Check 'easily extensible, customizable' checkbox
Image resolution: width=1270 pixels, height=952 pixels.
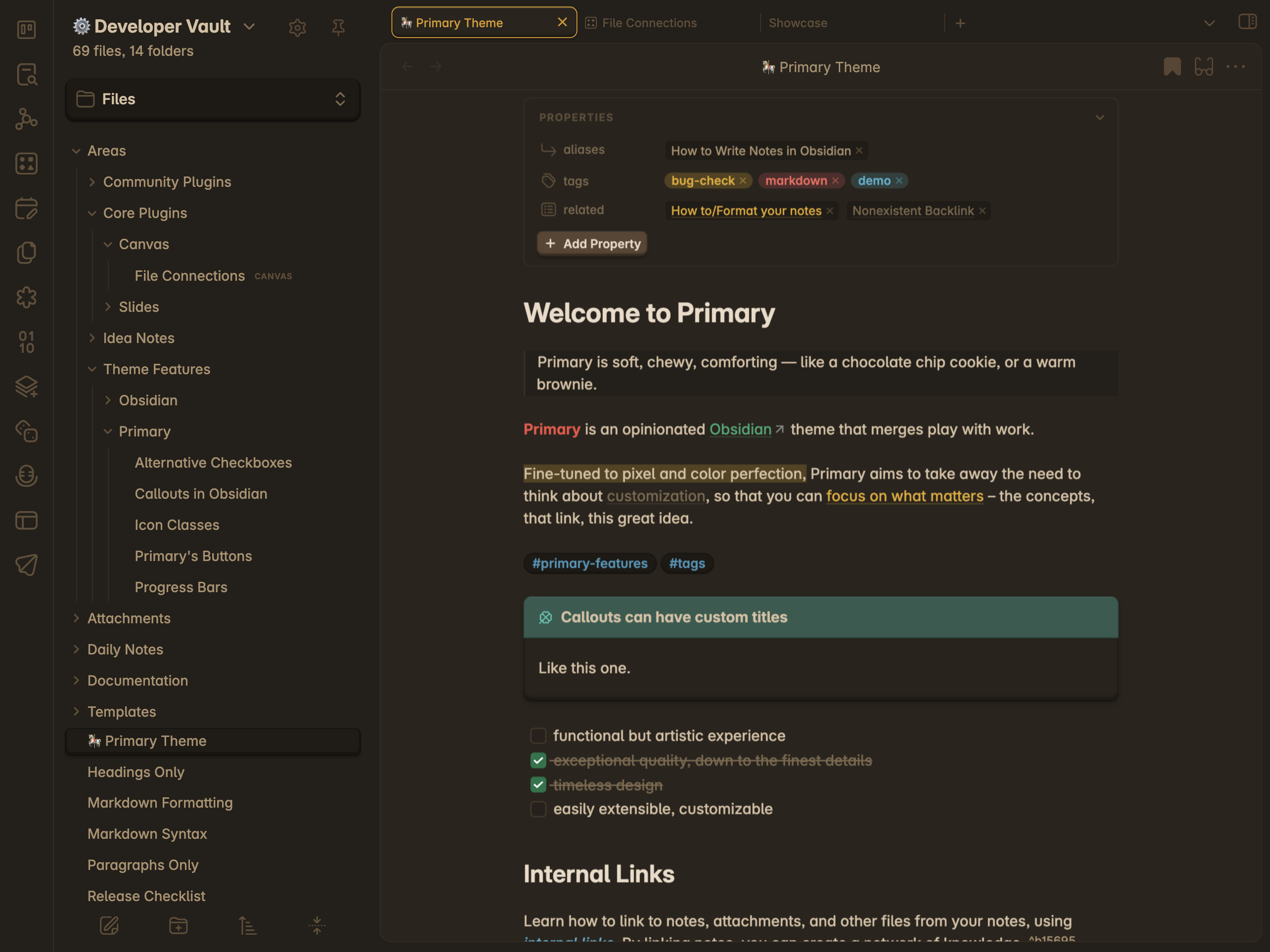point(538,809)
